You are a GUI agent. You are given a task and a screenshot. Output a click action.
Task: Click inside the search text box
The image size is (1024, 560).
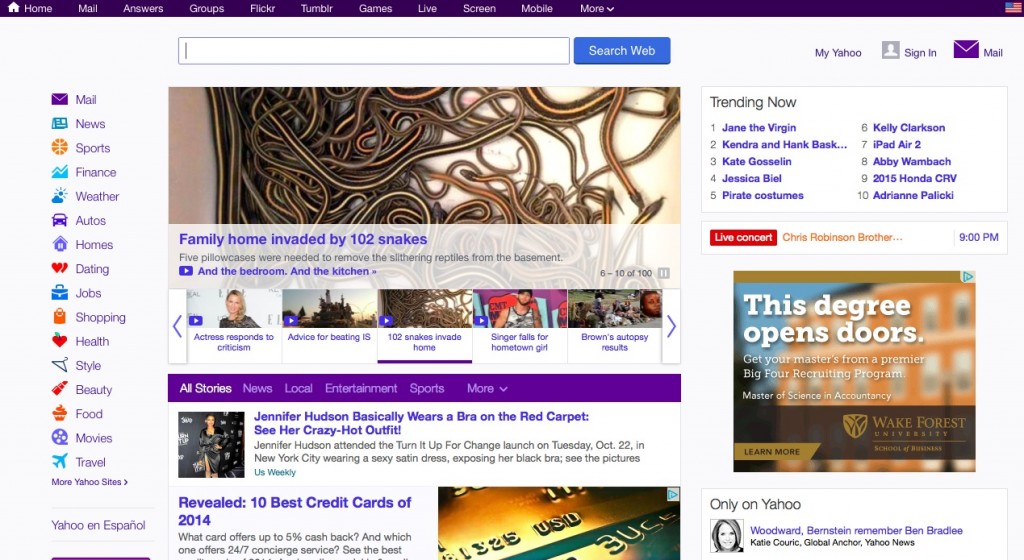coord(373,51)
